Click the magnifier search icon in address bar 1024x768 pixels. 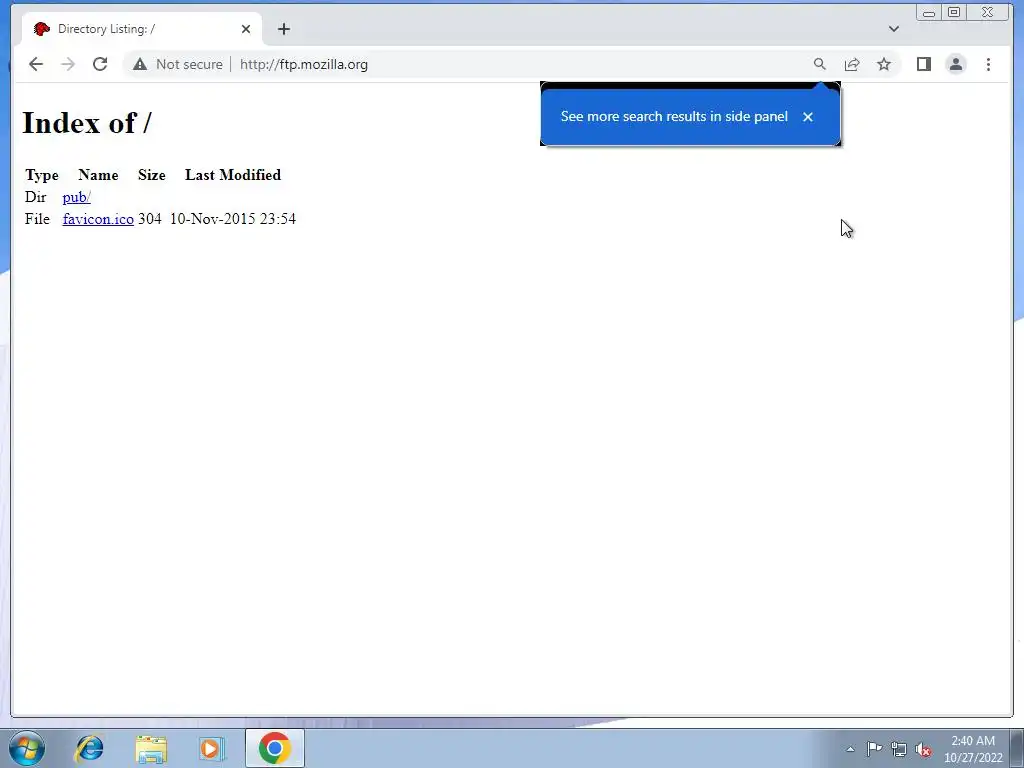coord(820,64)
